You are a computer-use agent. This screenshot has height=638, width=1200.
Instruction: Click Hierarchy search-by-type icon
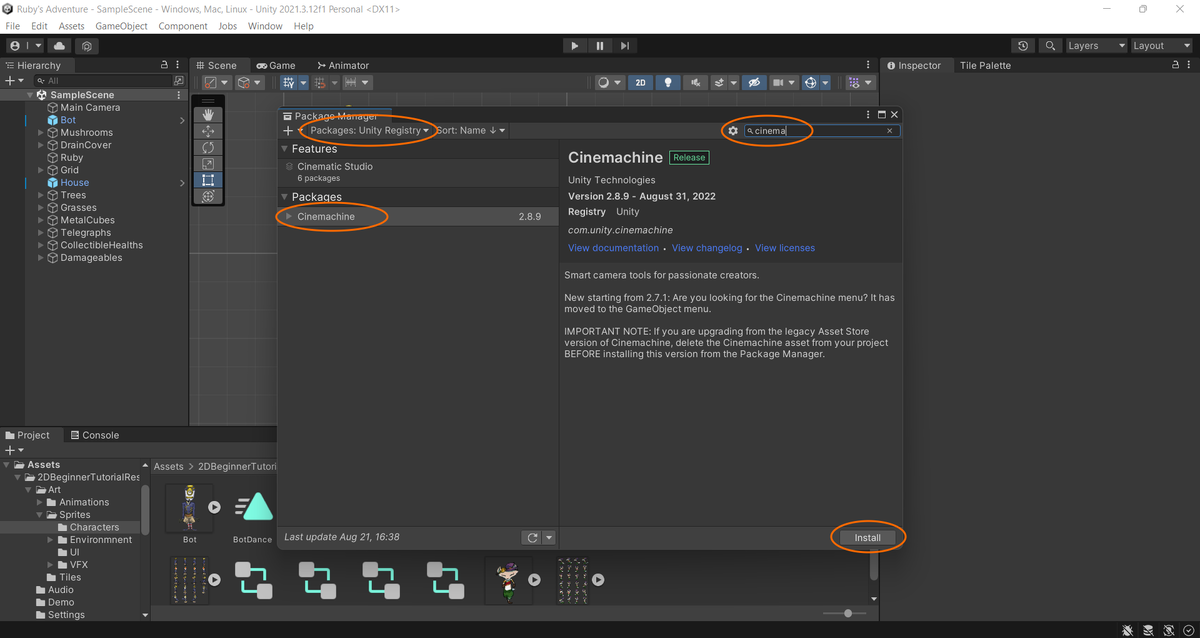179,81
